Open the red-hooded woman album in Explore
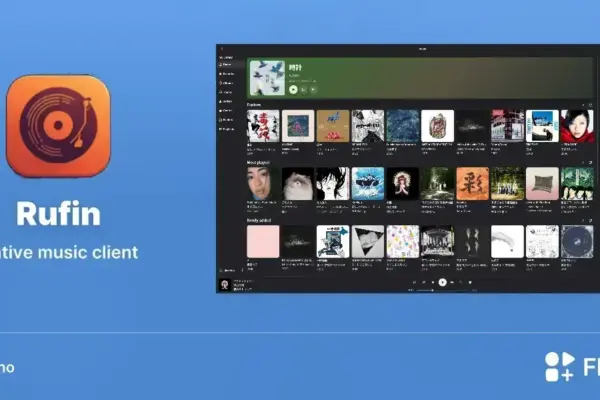This screenshot has height=400, width=600. pos(577,126)
